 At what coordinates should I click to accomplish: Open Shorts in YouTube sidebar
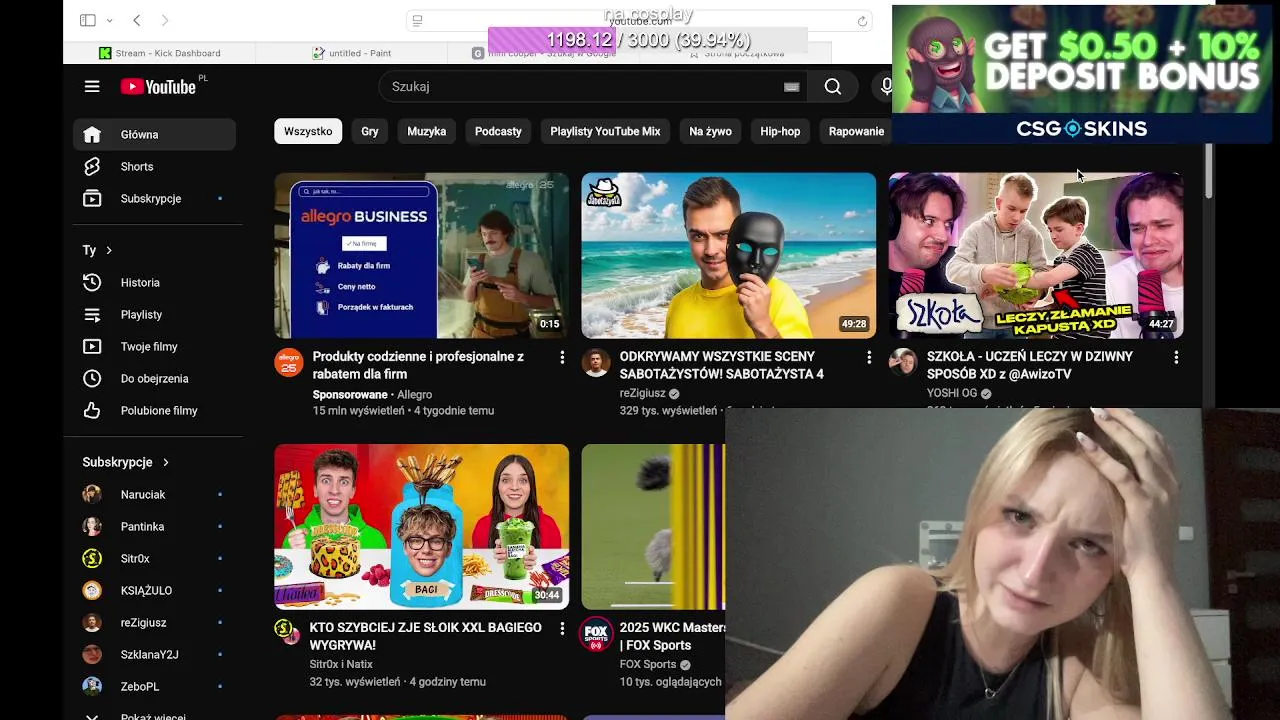point(154,166)
